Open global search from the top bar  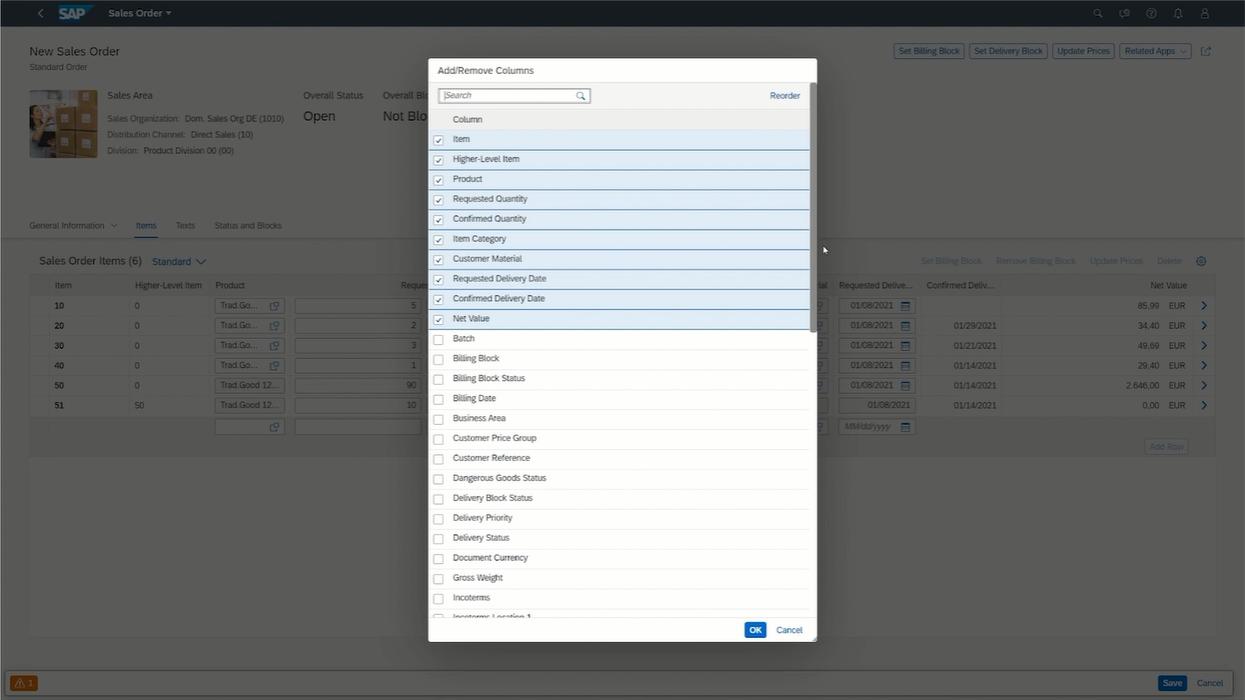[1097, 13]
